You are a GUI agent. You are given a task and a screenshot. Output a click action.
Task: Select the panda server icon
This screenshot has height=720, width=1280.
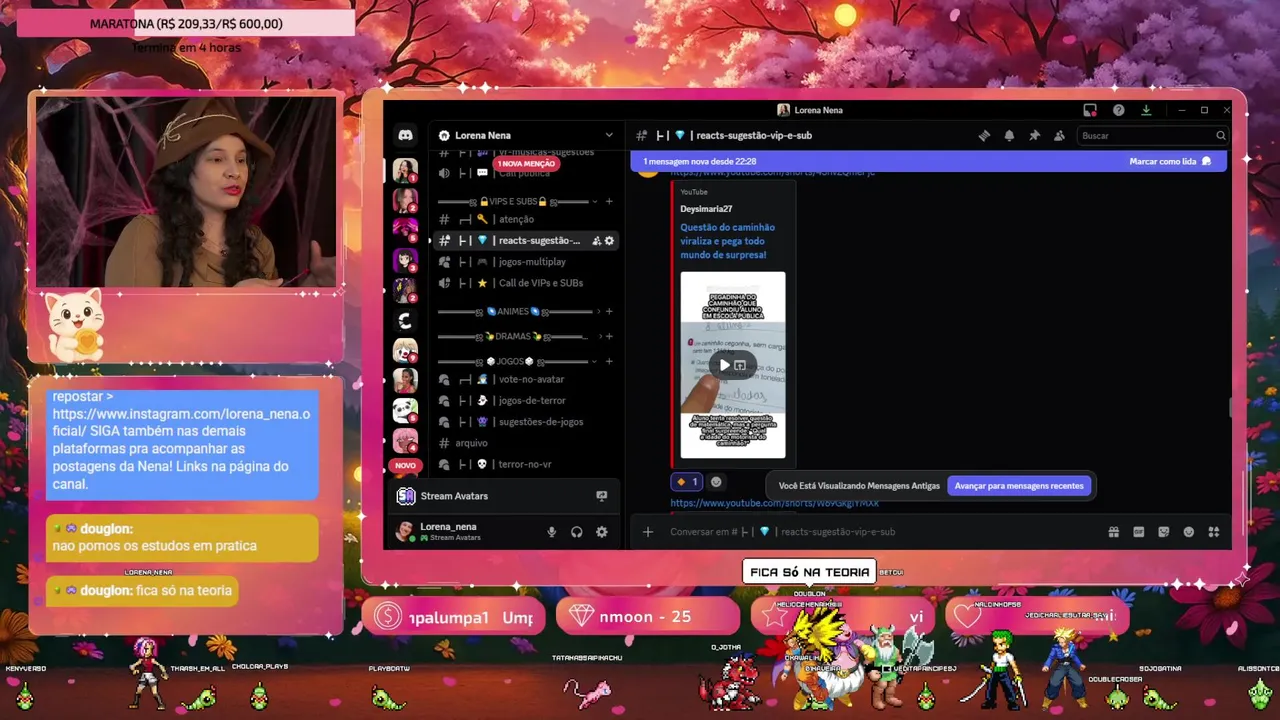pos(405,410)
